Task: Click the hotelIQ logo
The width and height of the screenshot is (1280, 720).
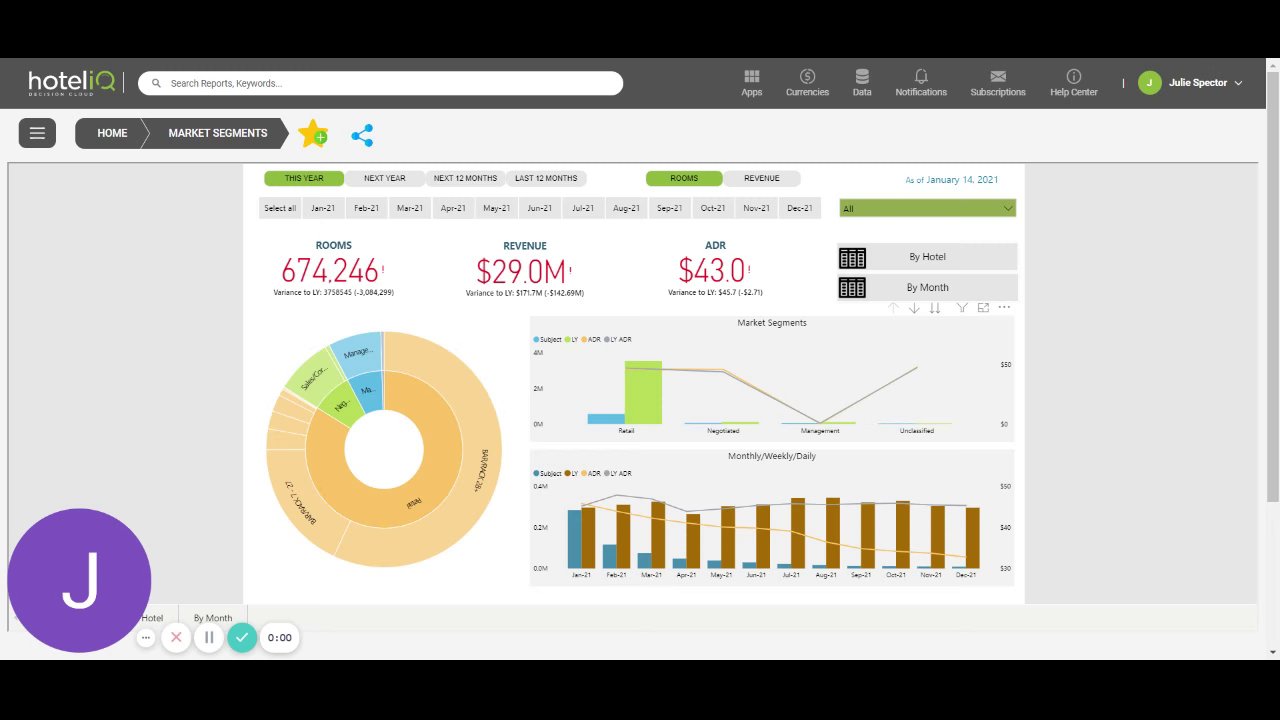Action: point(72,83)
